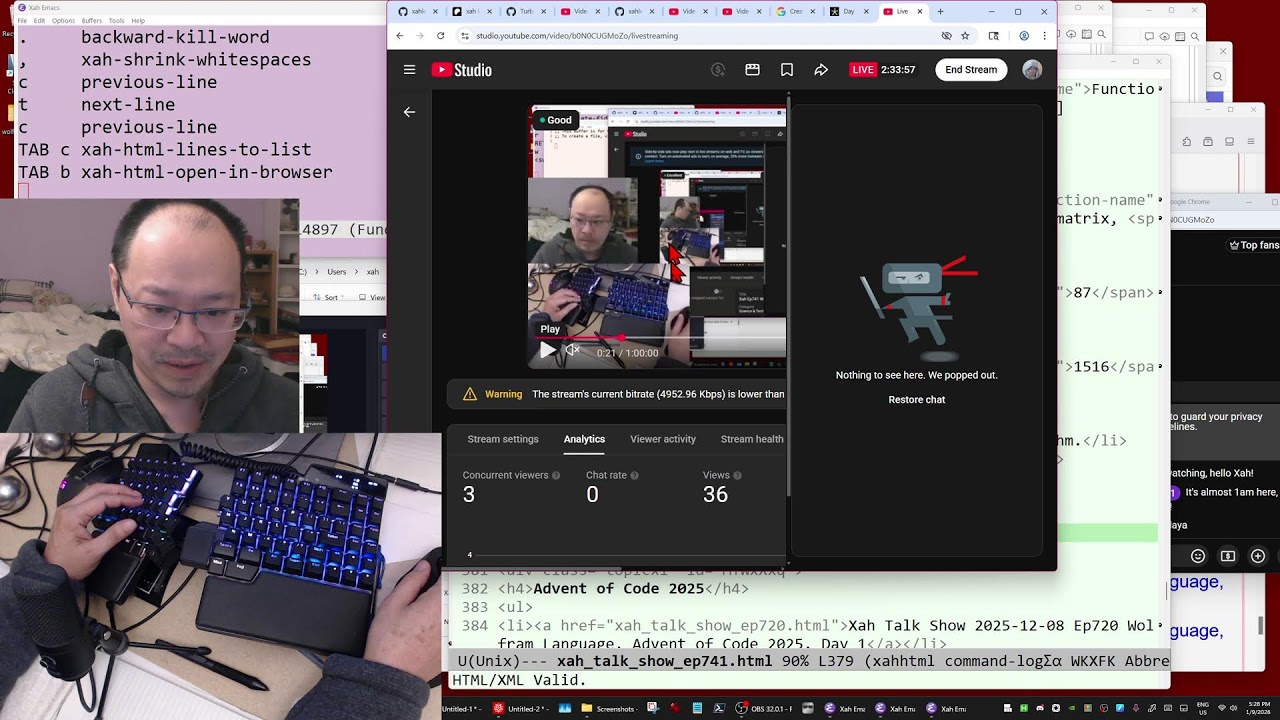Open Edit menu in Xah Emacs
Screen dimensions: 1280x720
pos(39,20)
